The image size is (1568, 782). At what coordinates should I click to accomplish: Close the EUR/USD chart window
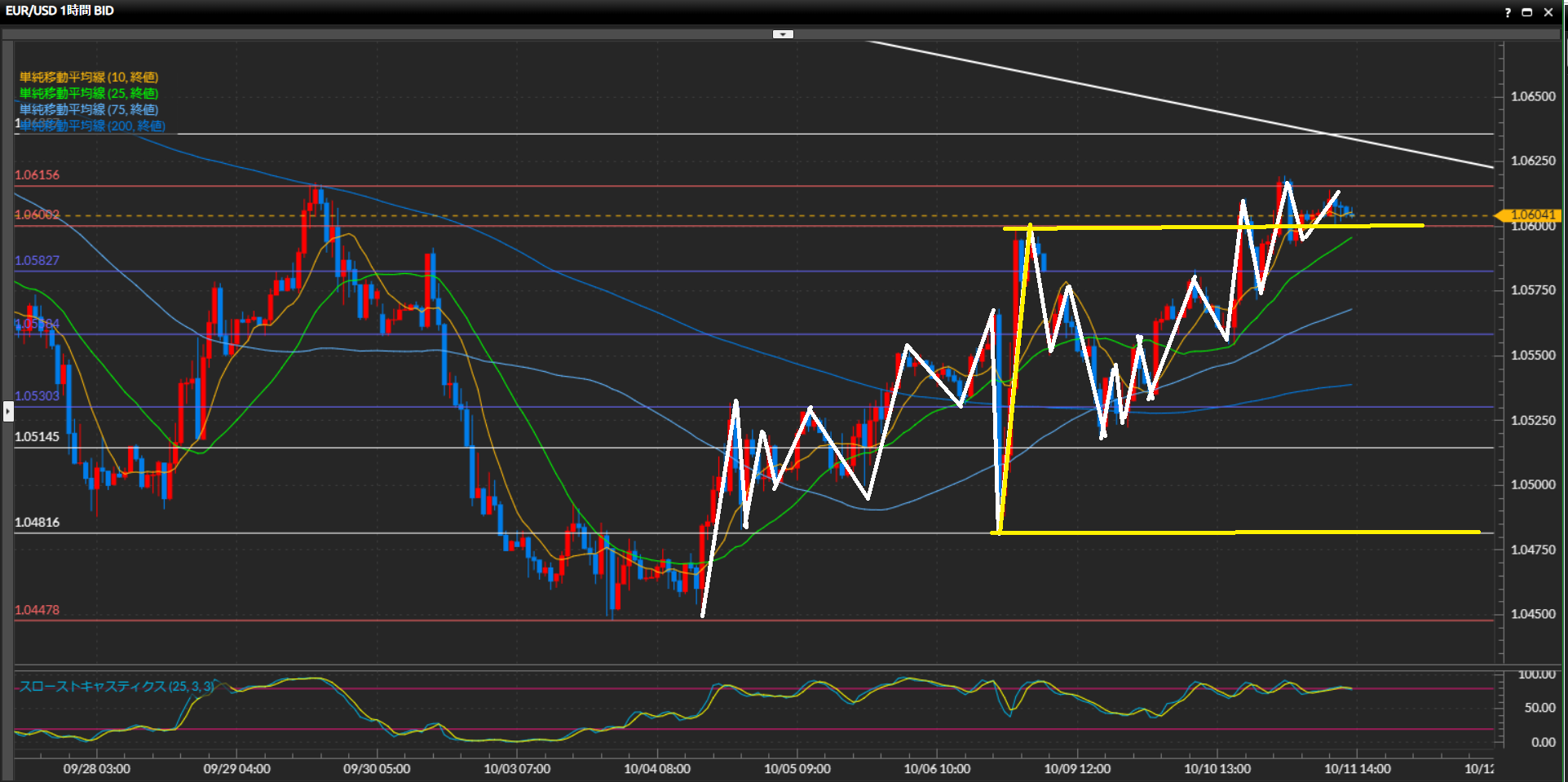pyautogui.click(x=1548, y=12)
